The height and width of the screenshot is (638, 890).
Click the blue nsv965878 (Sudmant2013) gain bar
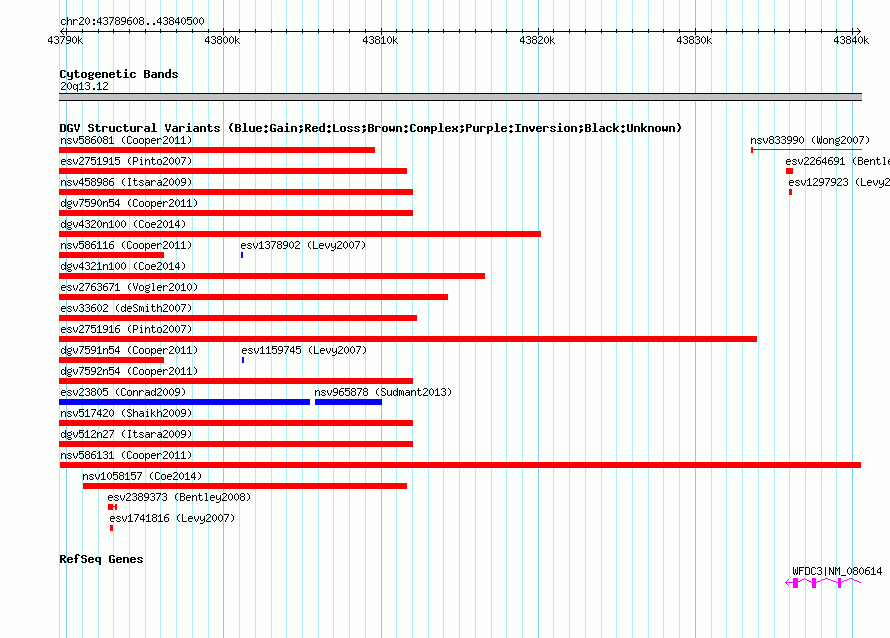349,402
